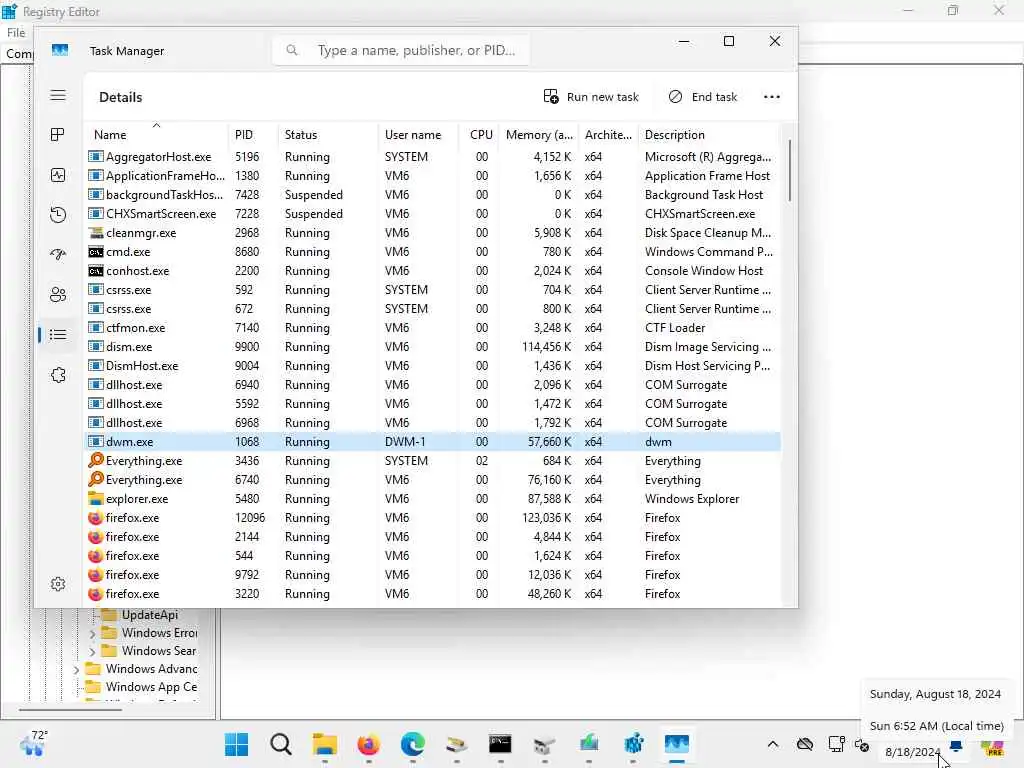Select Everything.exe with PID 3436
The height and width of the screenshot is (768, 1024).
point(434,460)
